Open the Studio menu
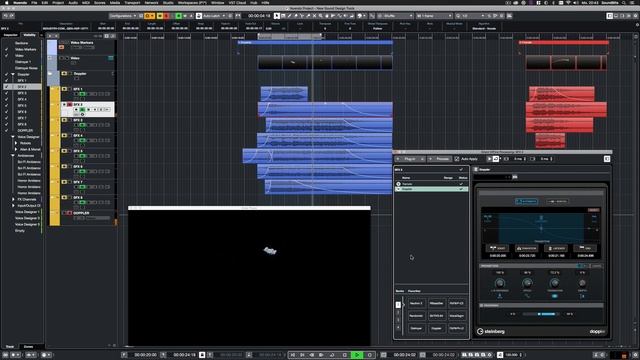This screenshot has height=360, width=640. click(x=168, y=2)
